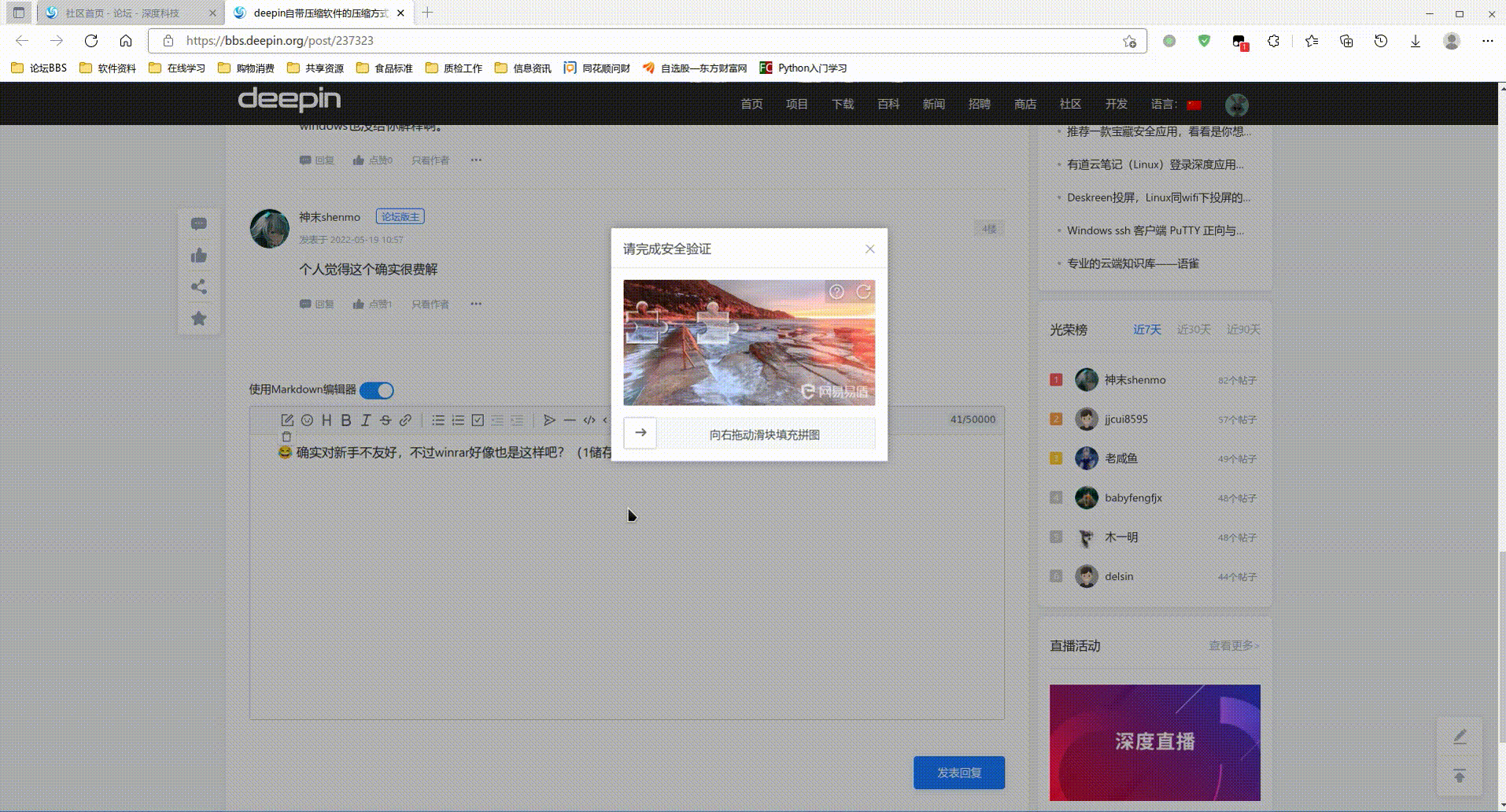Insert a task list checkbox in the editor
The image size is (1506, 812).
(x=479, y=420)
